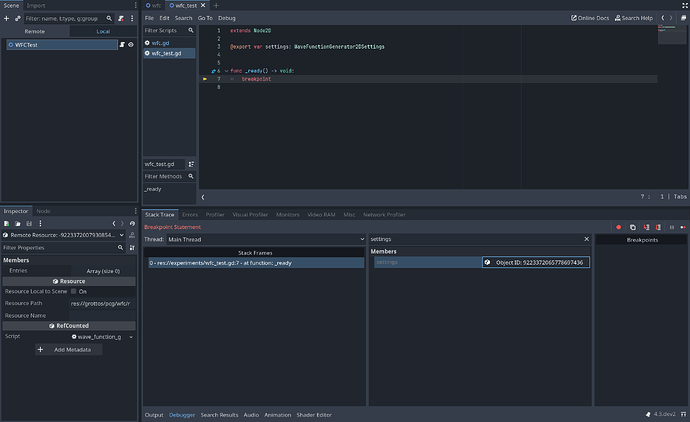The height and width of the screenshot is (422, 690).
Task: Open documentation for the inspected object
Action: tap(132, 235)
